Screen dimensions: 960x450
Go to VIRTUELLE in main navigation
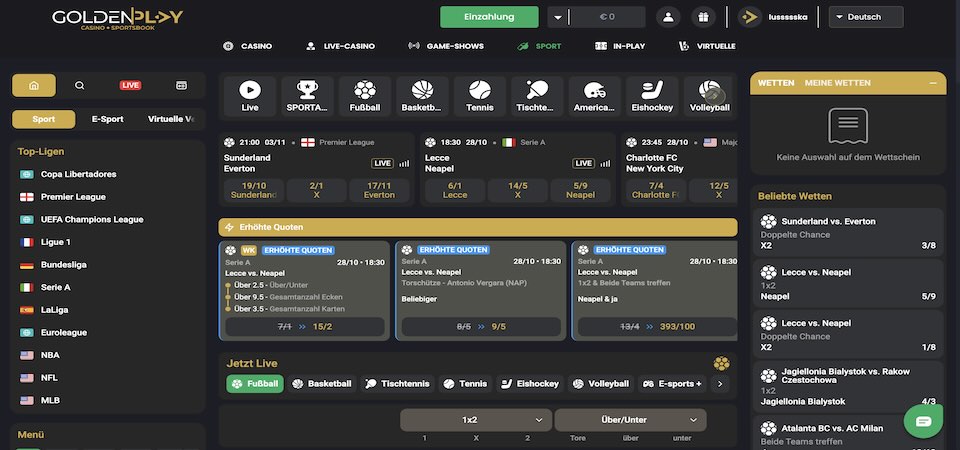tap(707, 46)
